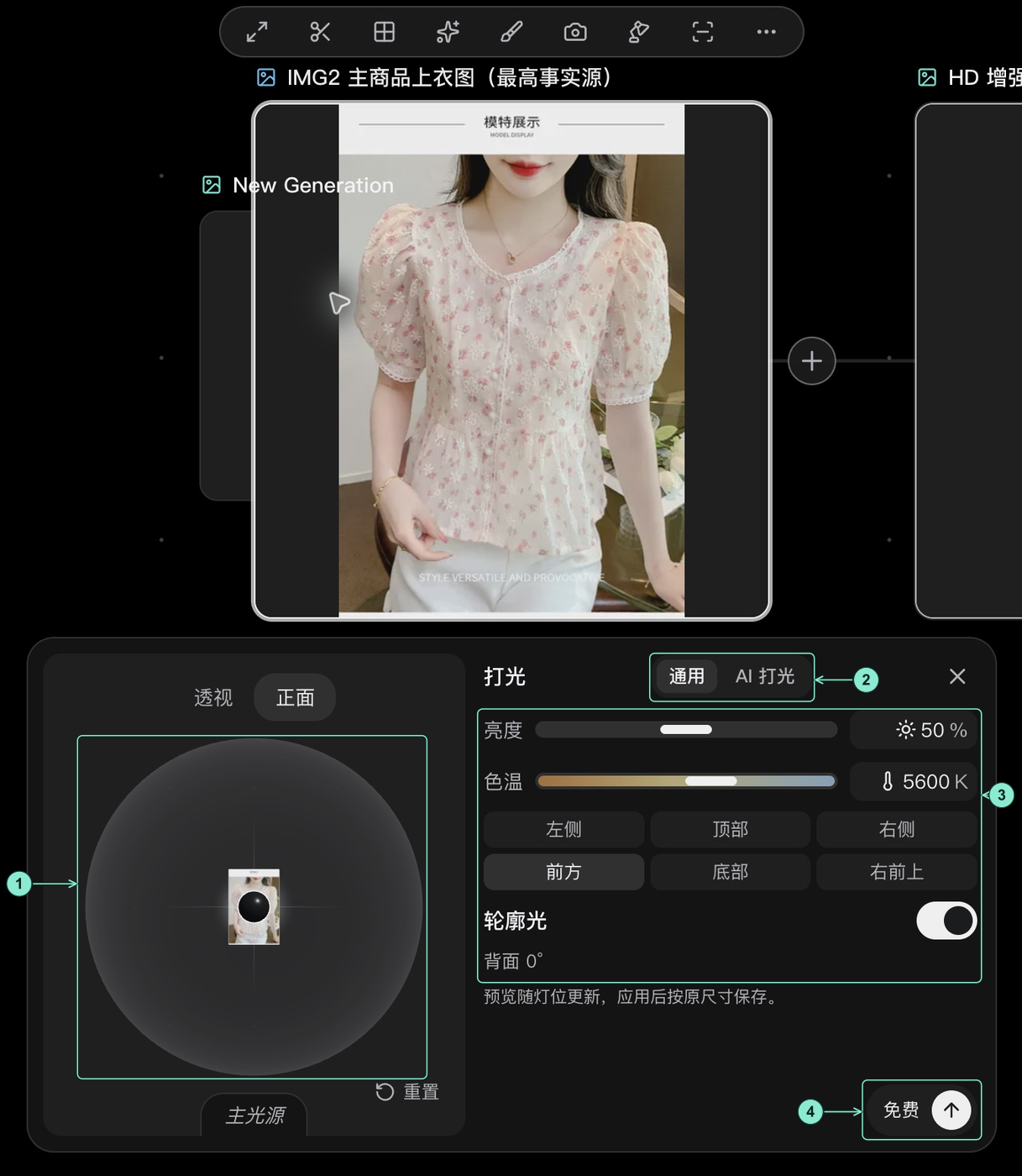Choose the 左侧 left light preset
This screenshot has height=1176, width=1022.
563,829
